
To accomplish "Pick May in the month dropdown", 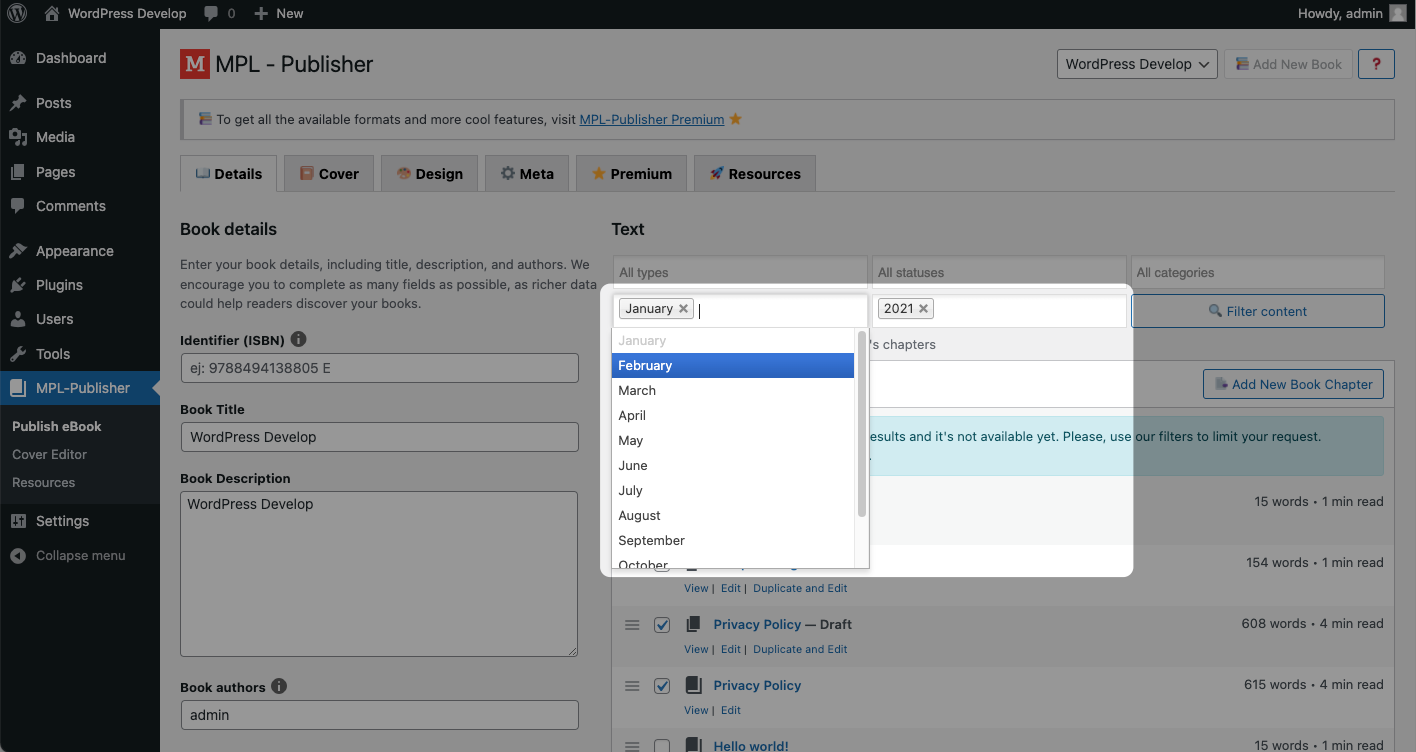I will pyautogui.click(x=733, y=441).
